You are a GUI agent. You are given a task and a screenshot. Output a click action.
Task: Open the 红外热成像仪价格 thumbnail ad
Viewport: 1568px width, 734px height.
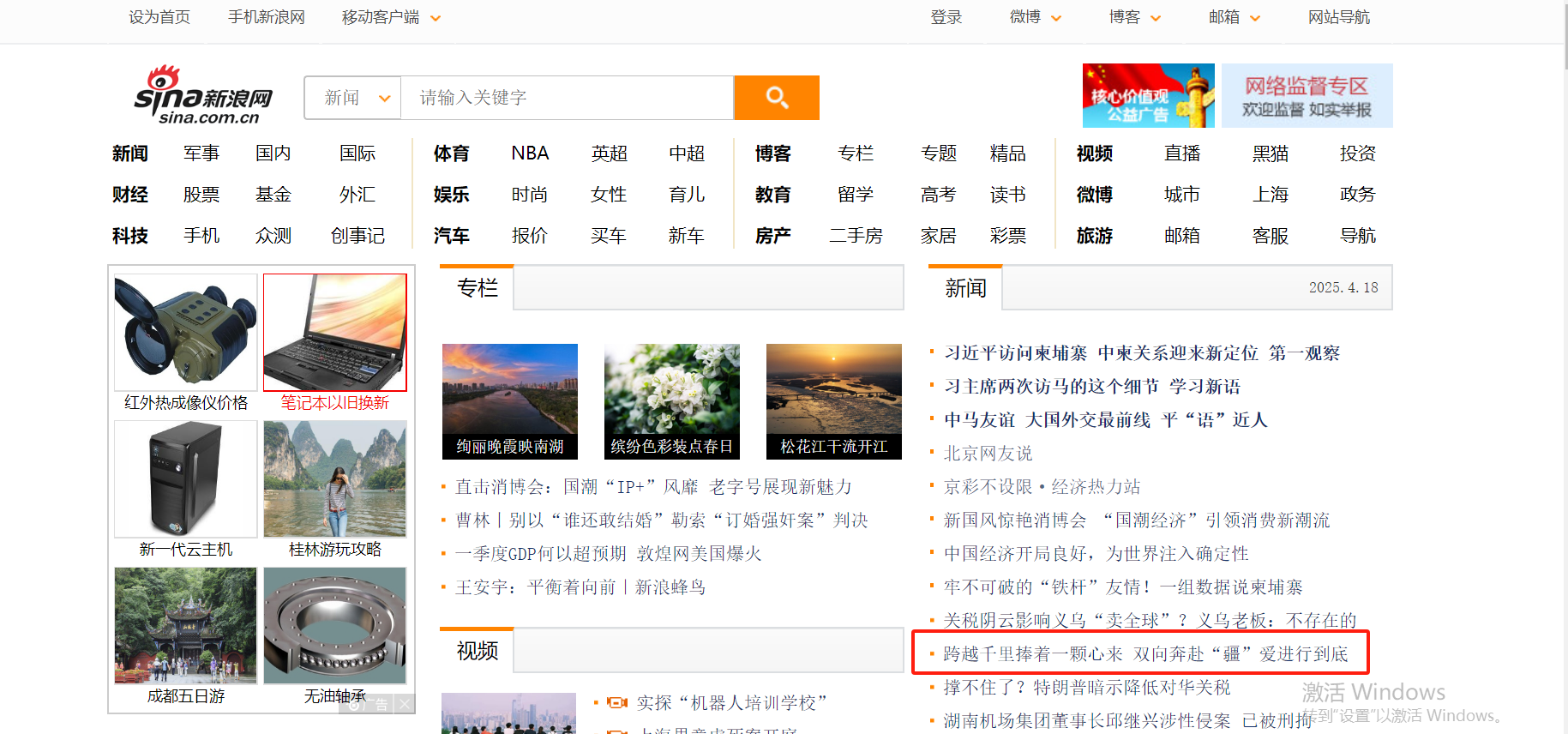tap(186, 333)
